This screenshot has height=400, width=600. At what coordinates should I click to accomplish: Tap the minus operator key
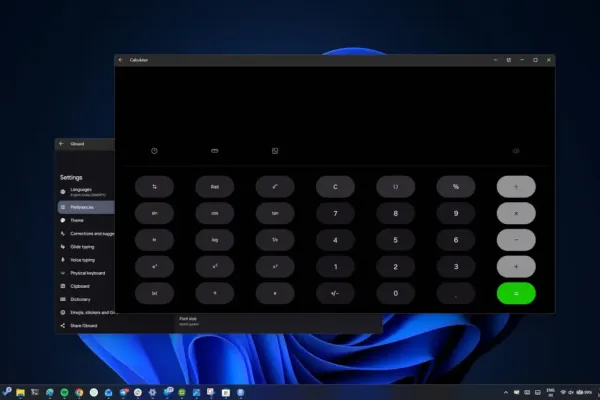click(x=516, y=240)
